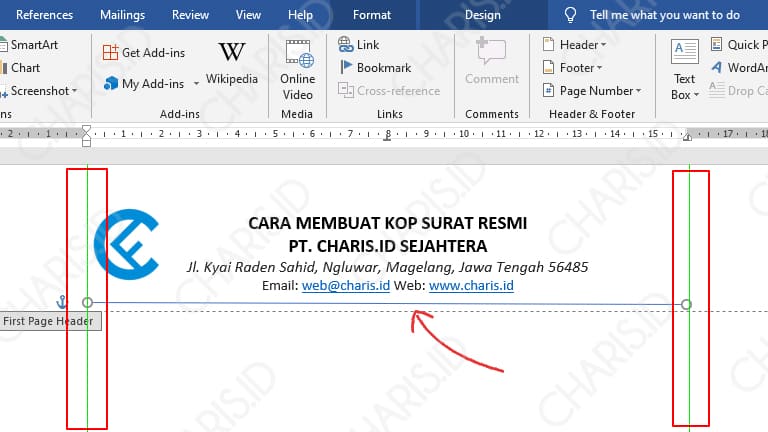Click the Cross-reference icon

pyautogui.click(x=345, y=90)
